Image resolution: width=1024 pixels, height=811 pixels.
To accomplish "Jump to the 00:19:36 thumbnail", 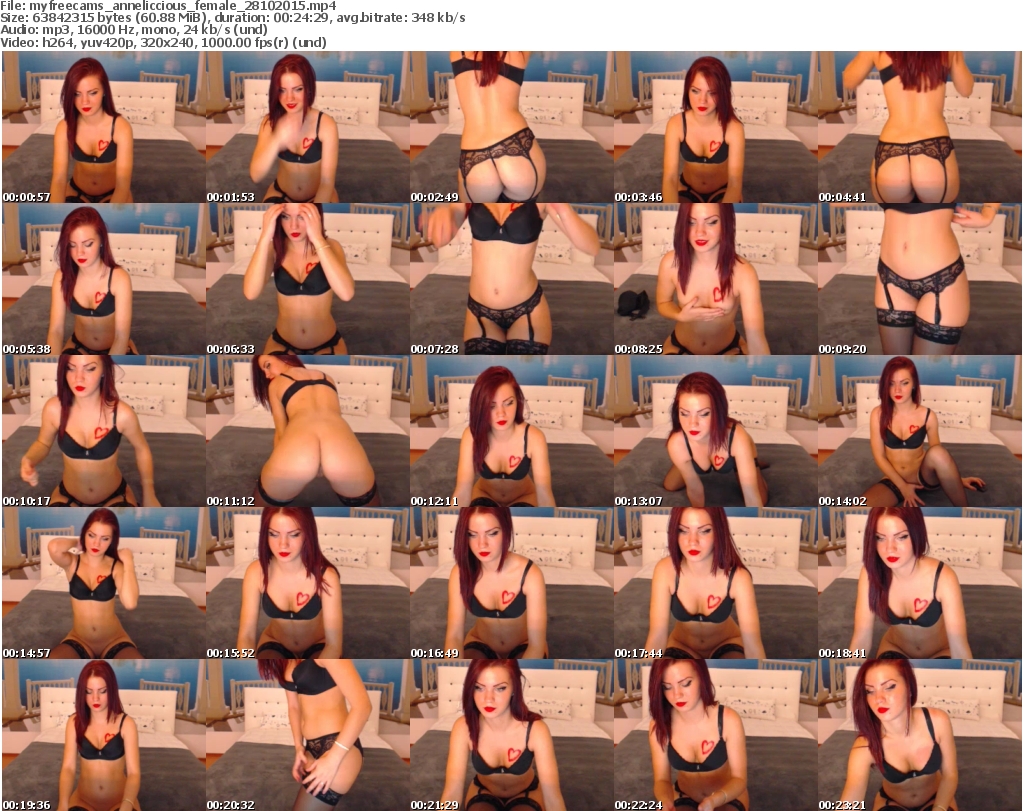I will pyautogui.click(x=104, y=735).
